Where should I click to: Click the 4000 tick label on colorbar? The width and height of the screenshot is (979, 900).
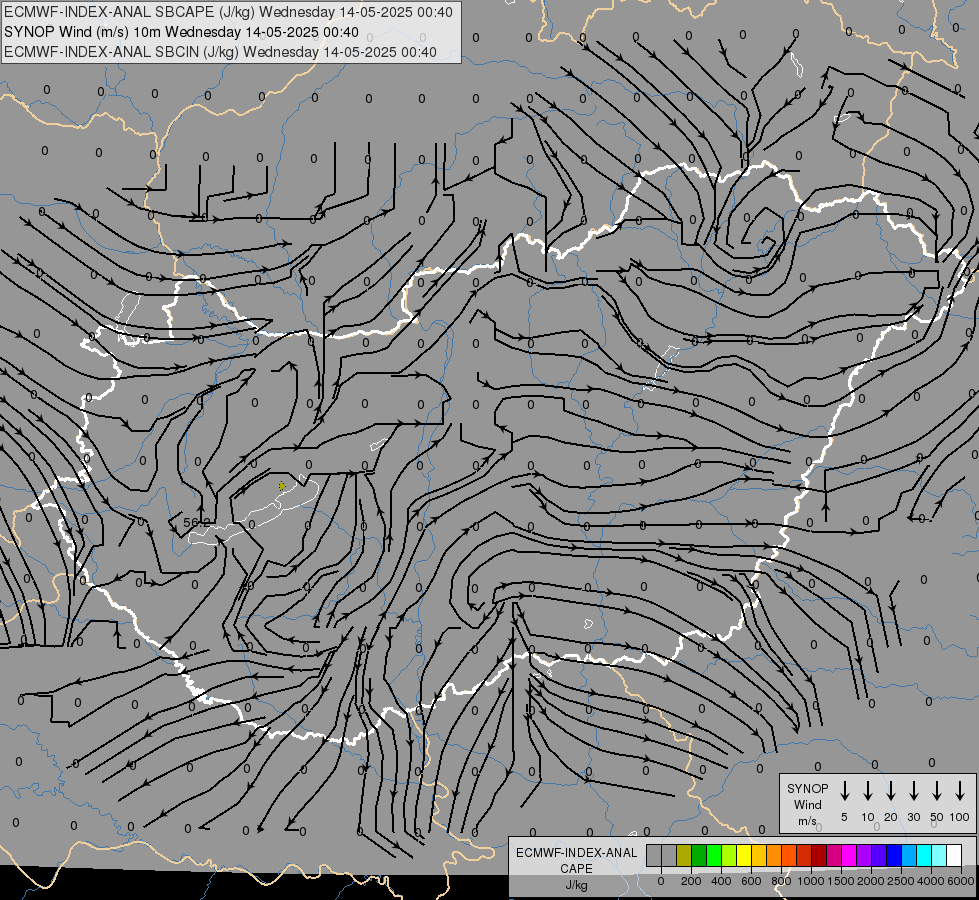pyautogui.click(x=931, y=881)
